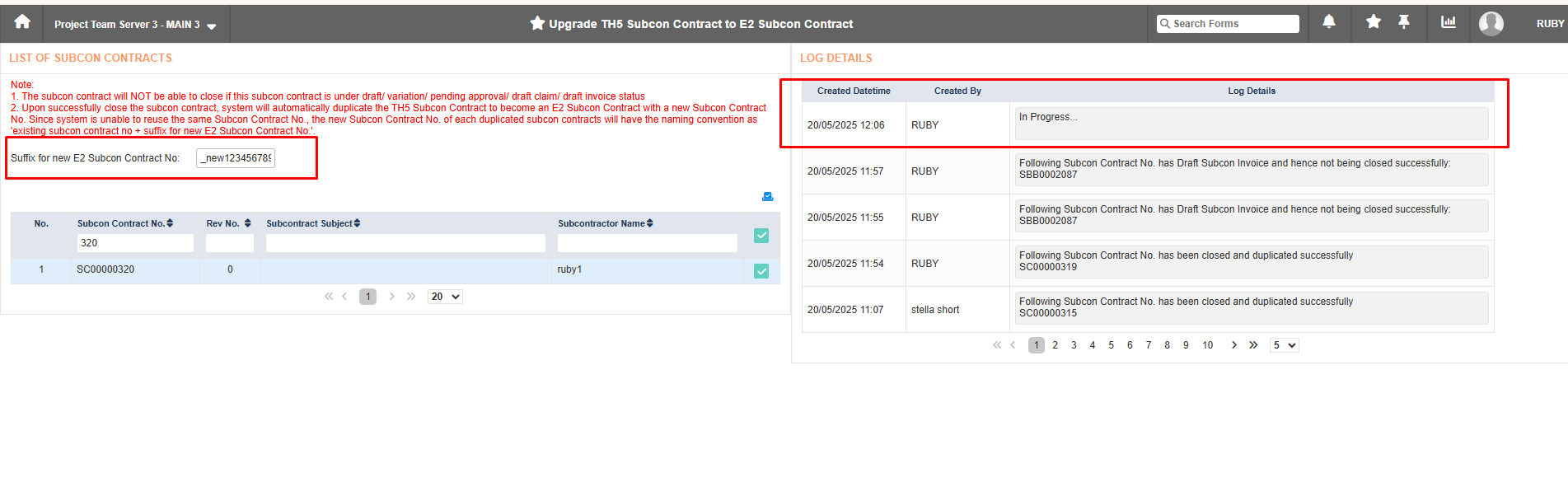Click the Log Details column header
The image size is (1568, 501).
click(1252, 91)
